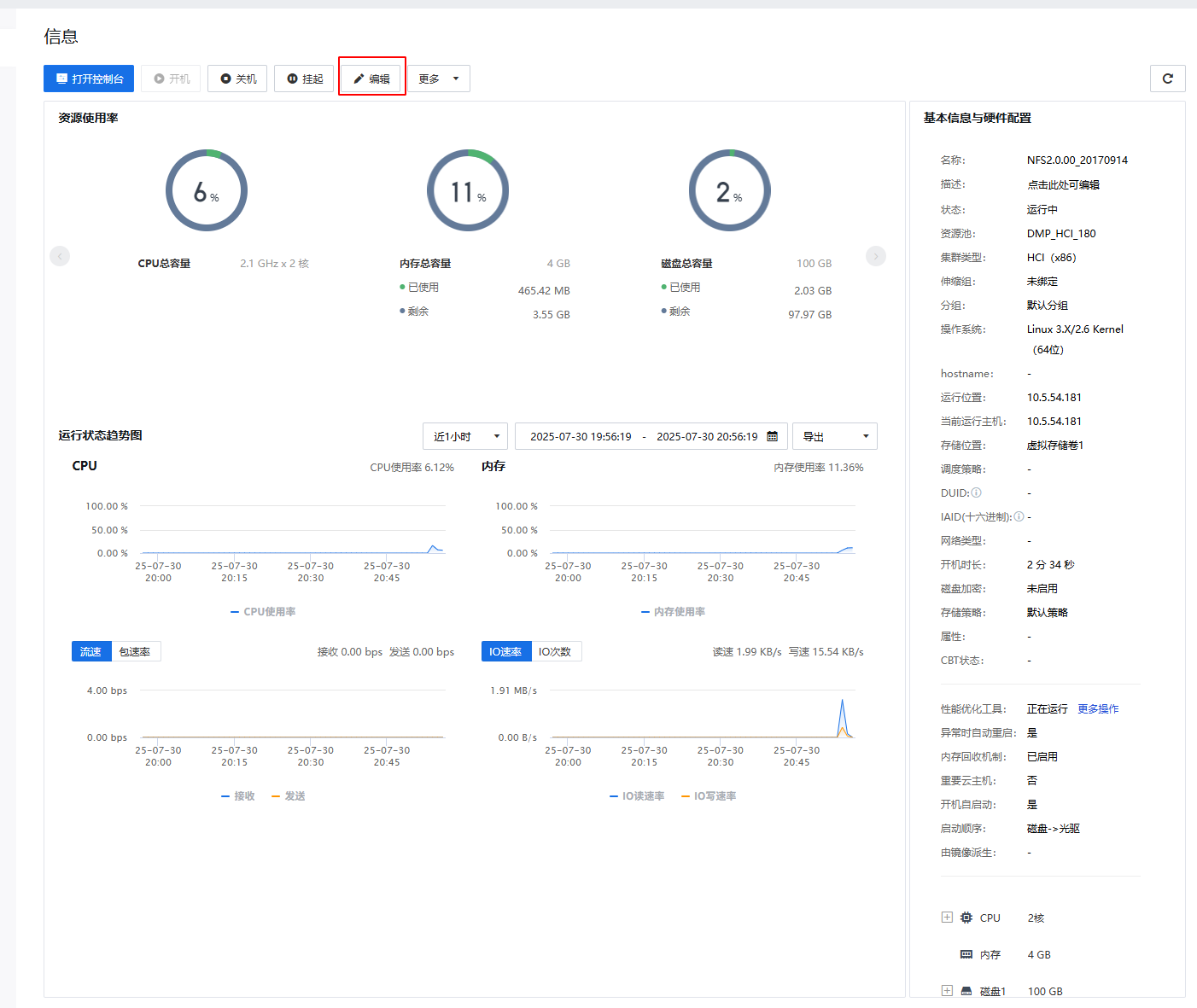Toggle CPU usage legend in chart
Image resolution: width=1197 pixels, height=1008 pixels.
(263, 612)
